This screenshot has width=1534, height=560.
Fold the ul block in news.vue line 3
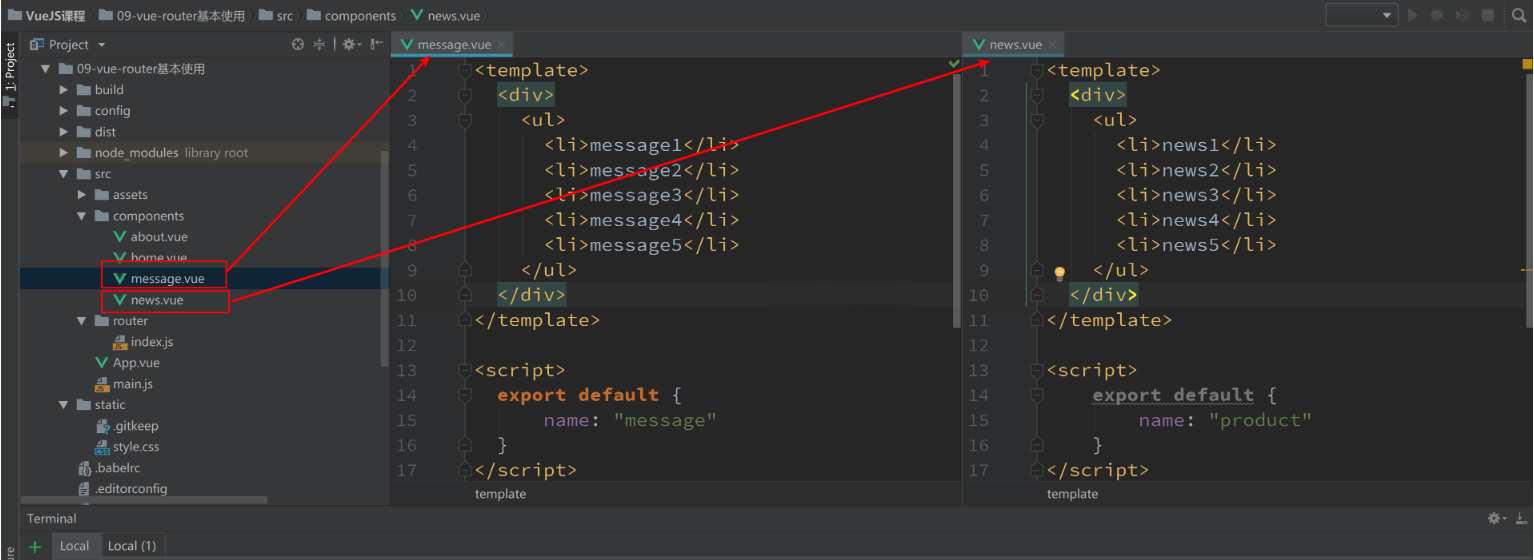pos(1035,121)
